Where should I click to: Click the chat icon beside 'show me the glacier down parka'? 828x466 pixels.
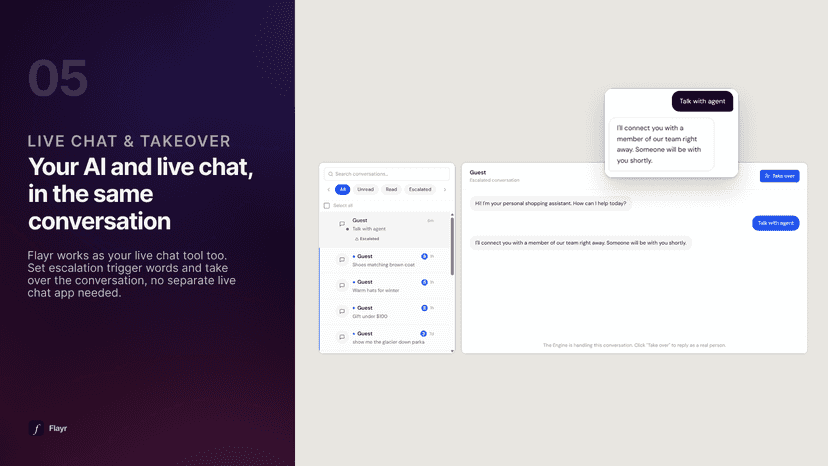(342, 337)
